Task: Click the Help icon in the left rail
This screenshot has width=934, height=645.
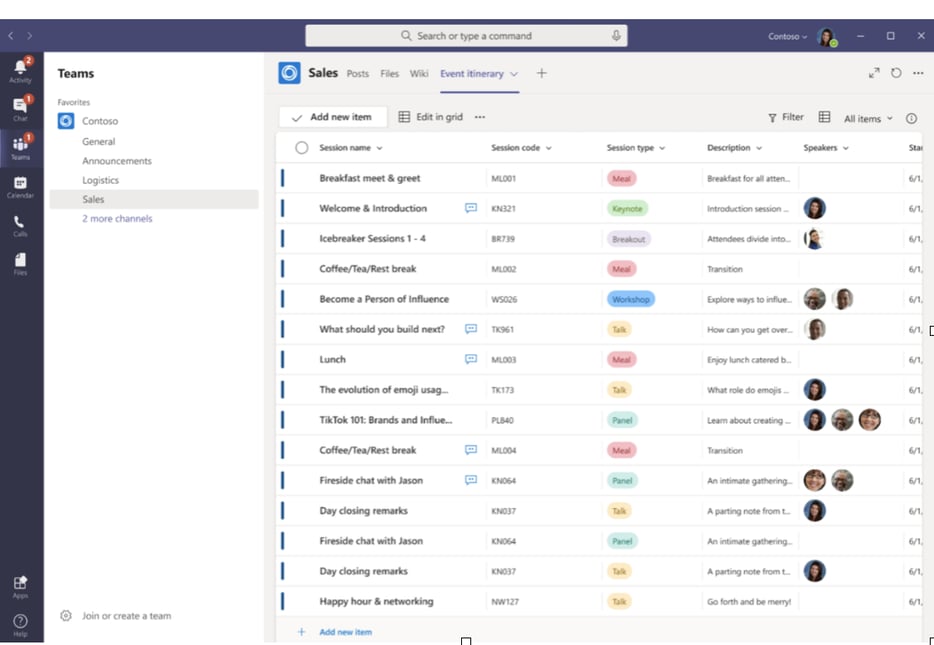Action: click(x=21, y=624)
